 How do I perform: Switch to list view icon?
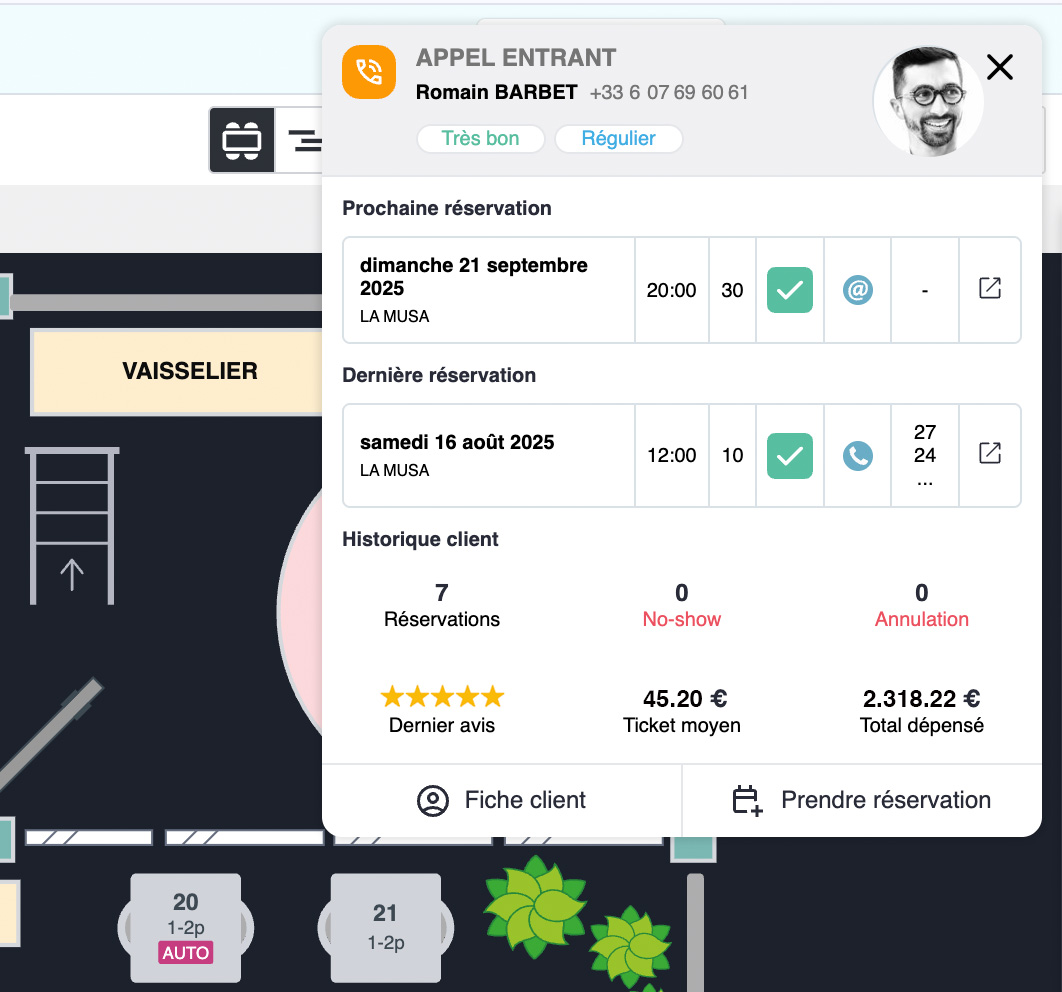coord(304,140)
